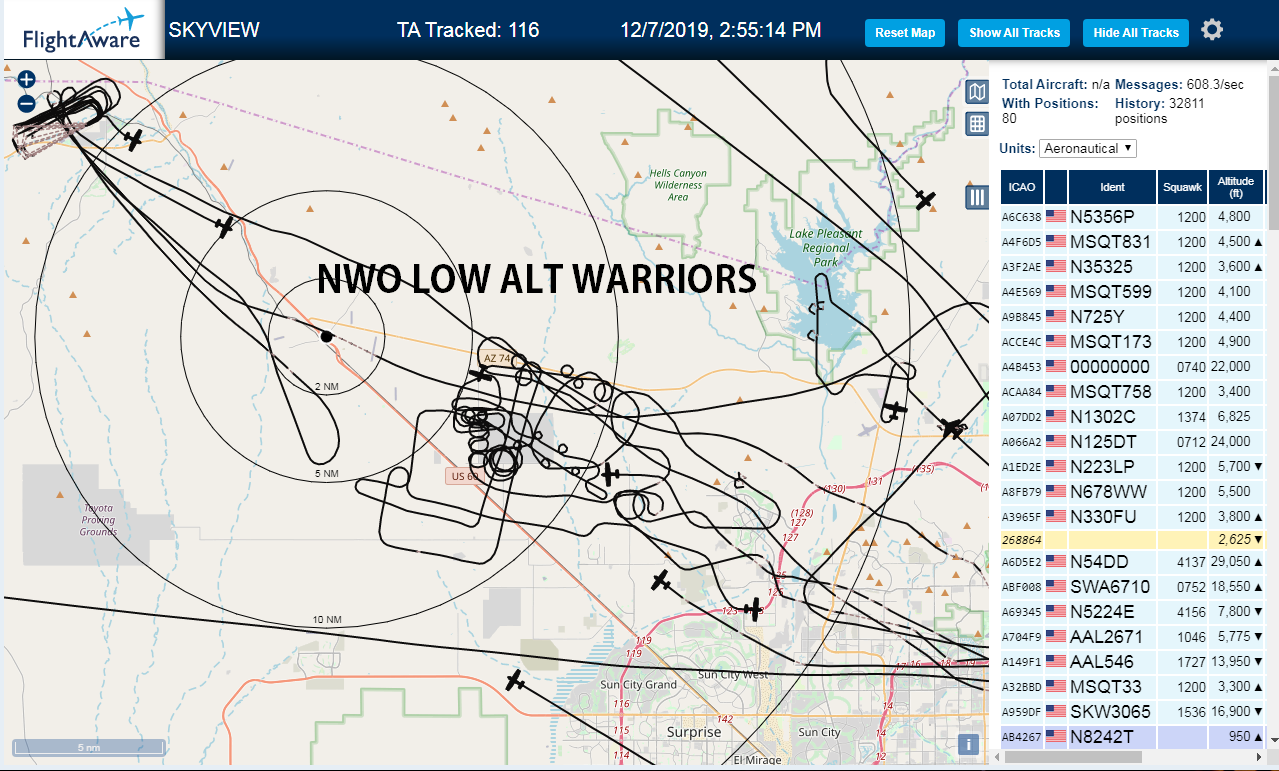Image resolution: width=1279 pixels, height=771 pixels.
Task: Sort table by Ident header
Action: pos(1112,187)
